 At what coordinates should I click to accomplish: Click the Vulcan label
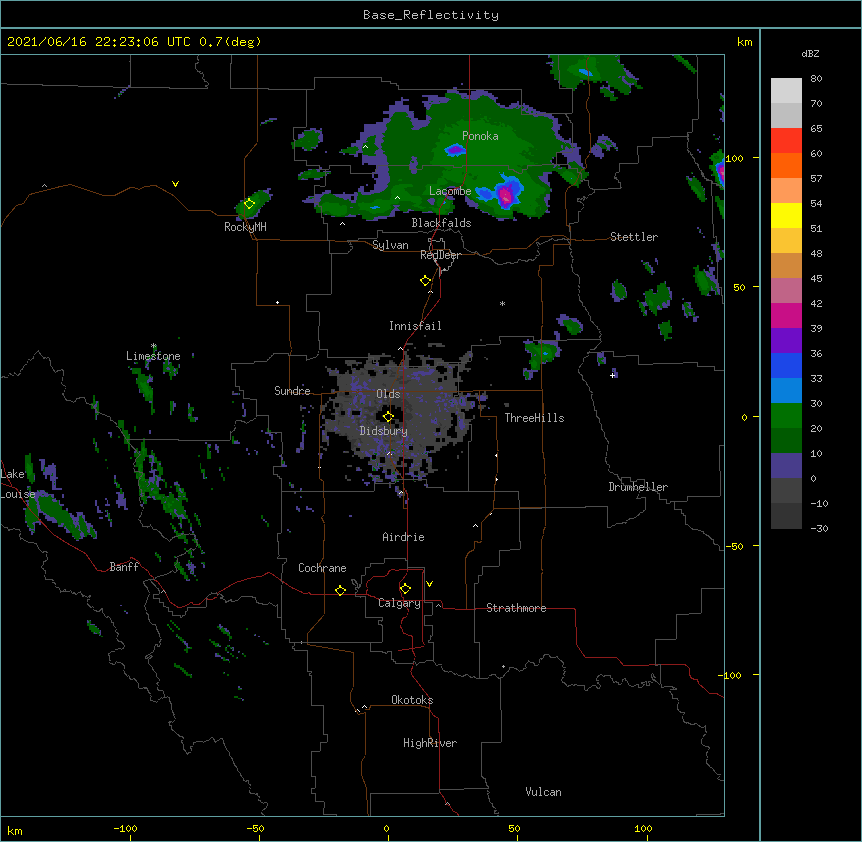pyautogui.click(x=543, y=792)
